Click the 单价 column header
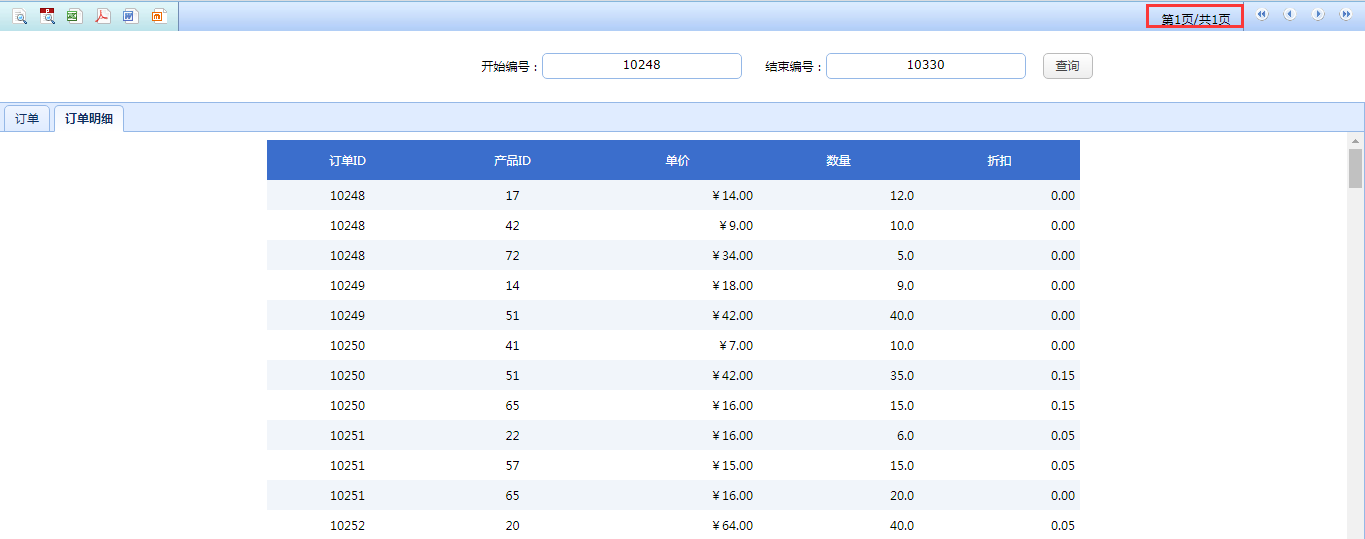Screen dimensions: 1365x539 tap(677, 161)
